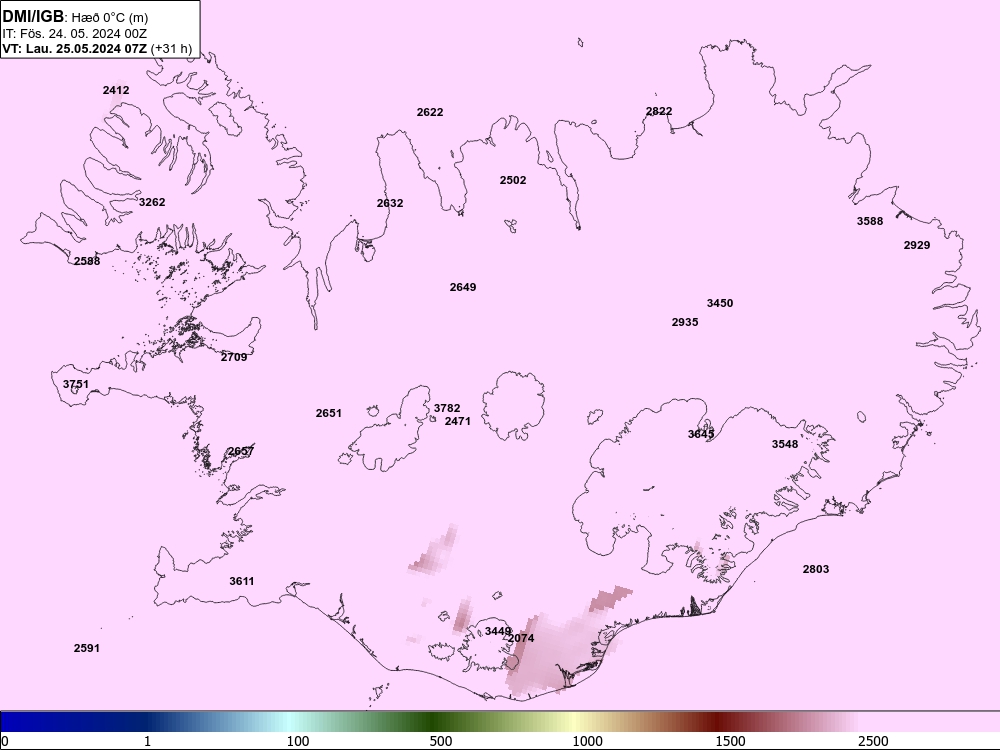Click the 2588 height value

87,261
